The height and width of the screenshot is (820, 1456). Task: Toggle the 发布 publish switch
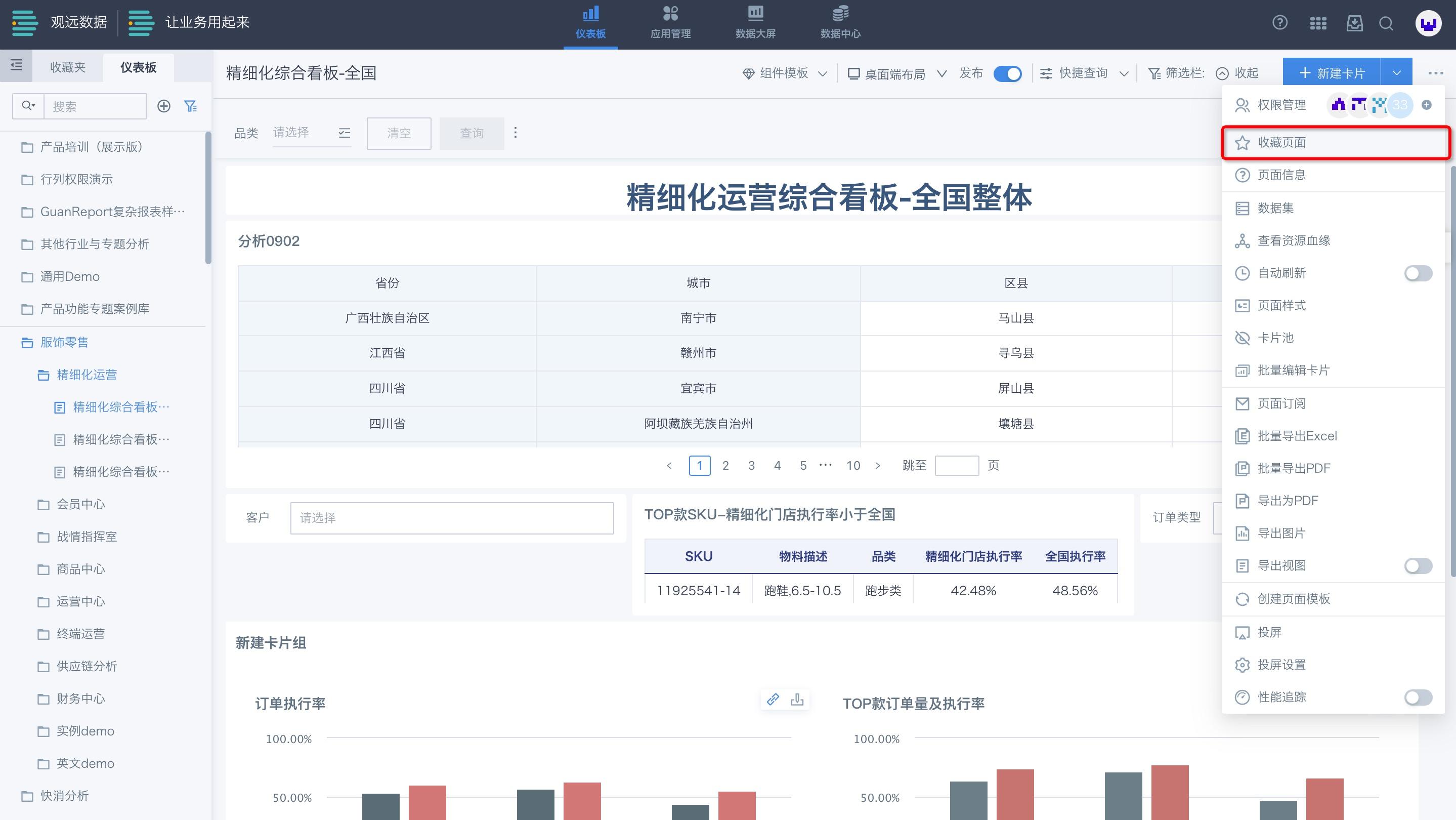(1007, 73)
